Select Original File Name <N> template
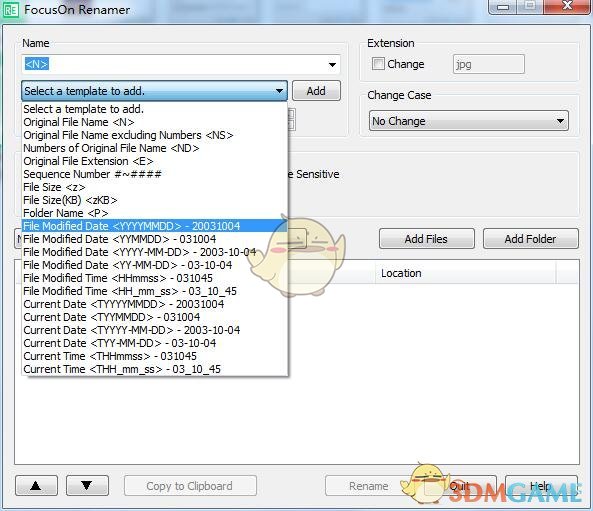 [x=154, y=122]
